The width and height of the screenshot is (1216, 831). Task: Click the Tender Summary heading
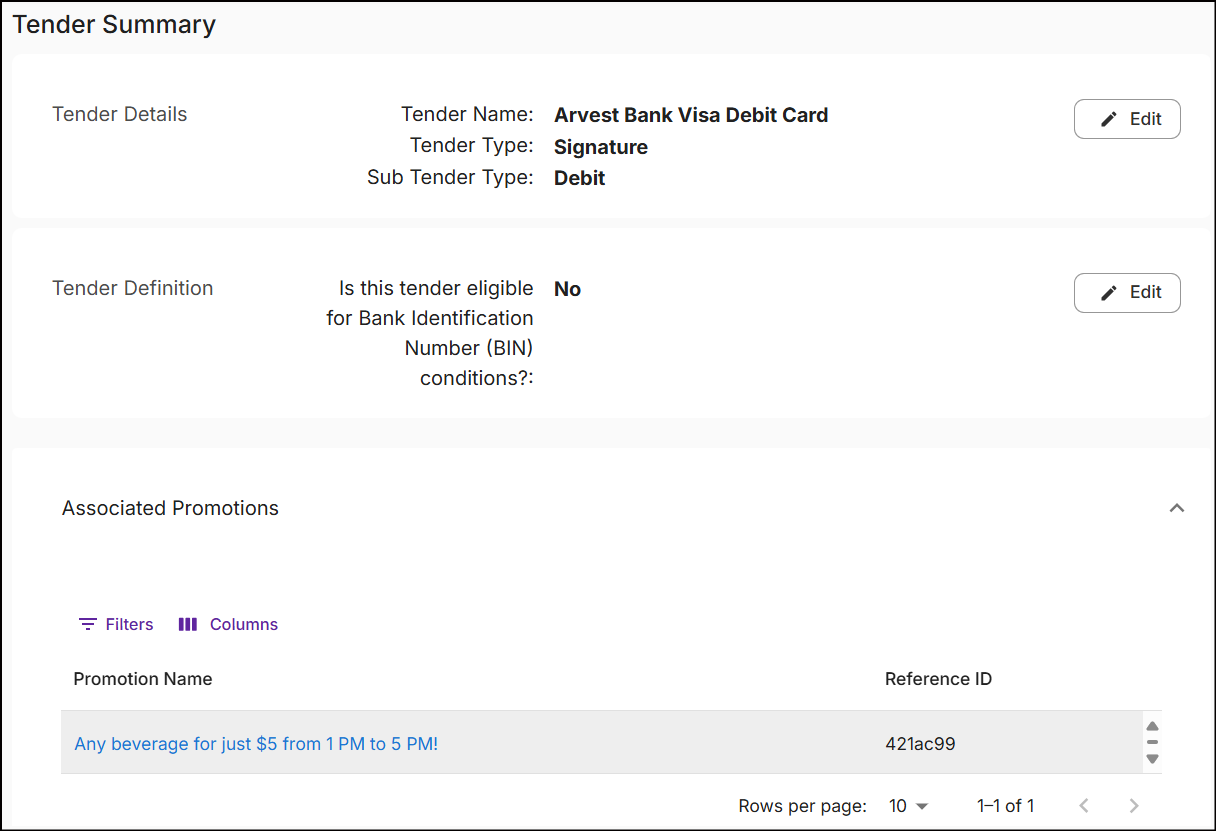114,25
